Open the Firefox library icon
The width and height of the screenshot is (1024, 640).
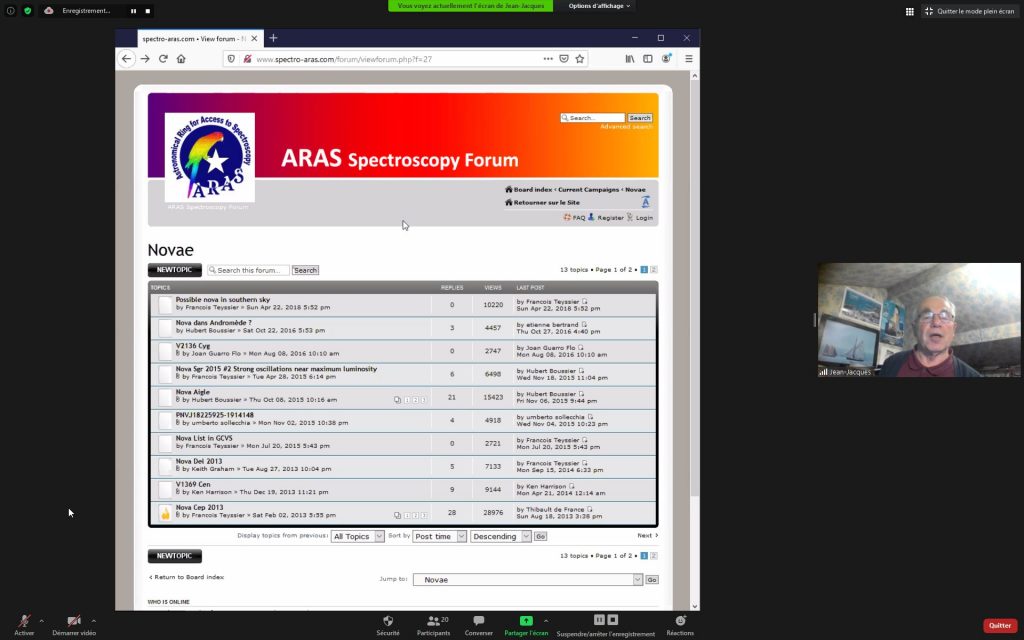630,59
